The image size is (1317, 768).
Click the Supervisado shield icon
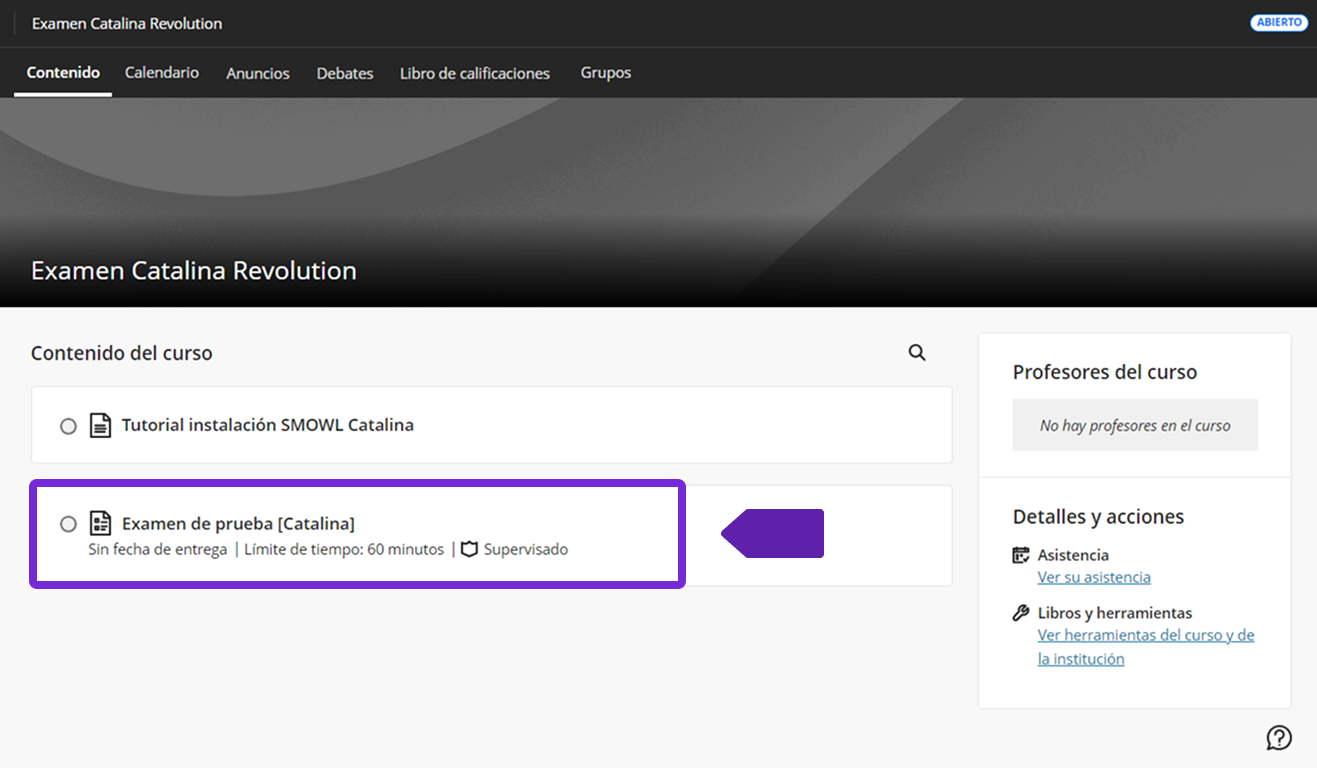[469, 549]
